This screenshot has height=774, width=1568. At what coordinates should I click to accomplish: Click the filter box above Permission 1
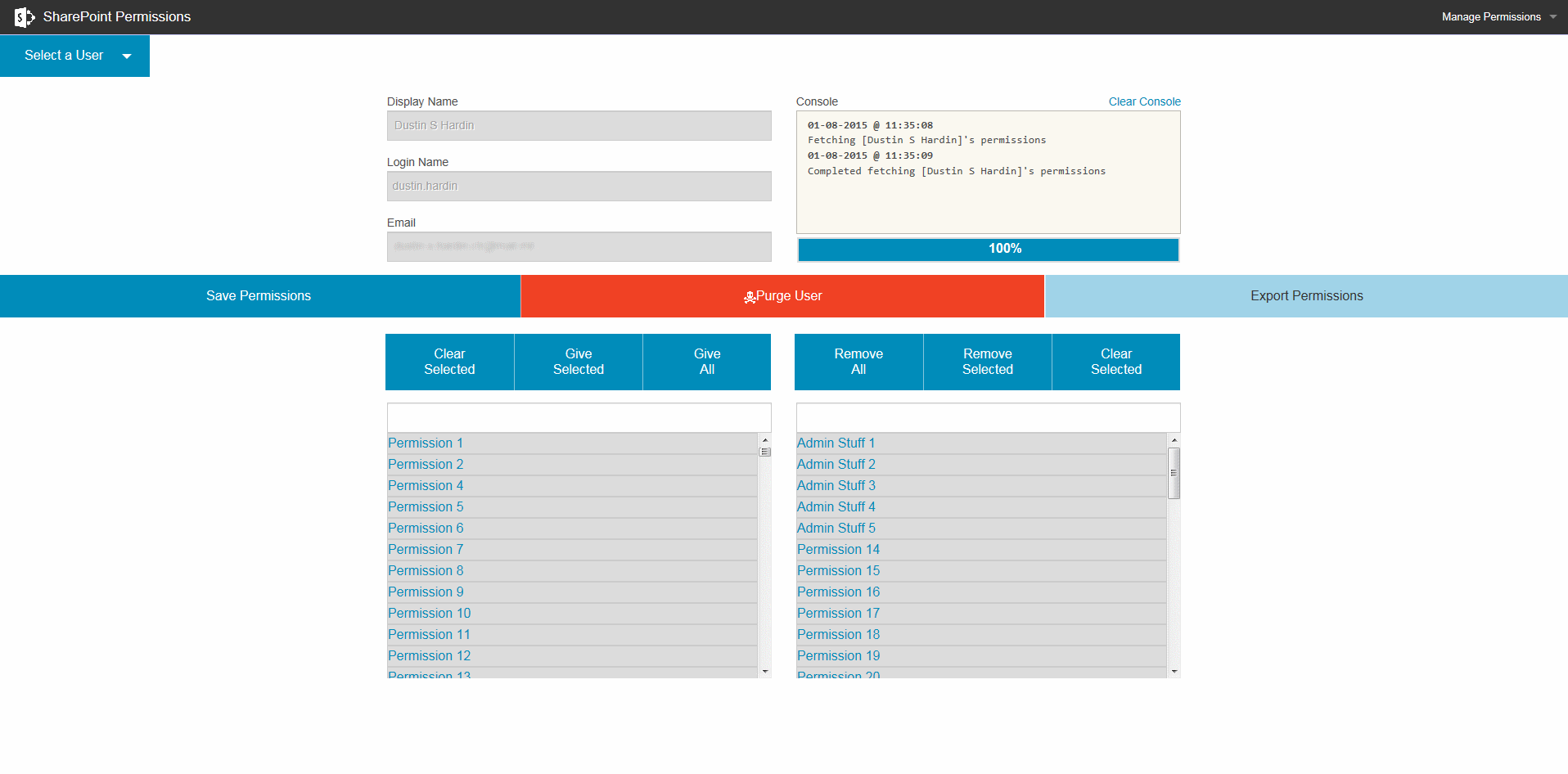pos(579,417)
